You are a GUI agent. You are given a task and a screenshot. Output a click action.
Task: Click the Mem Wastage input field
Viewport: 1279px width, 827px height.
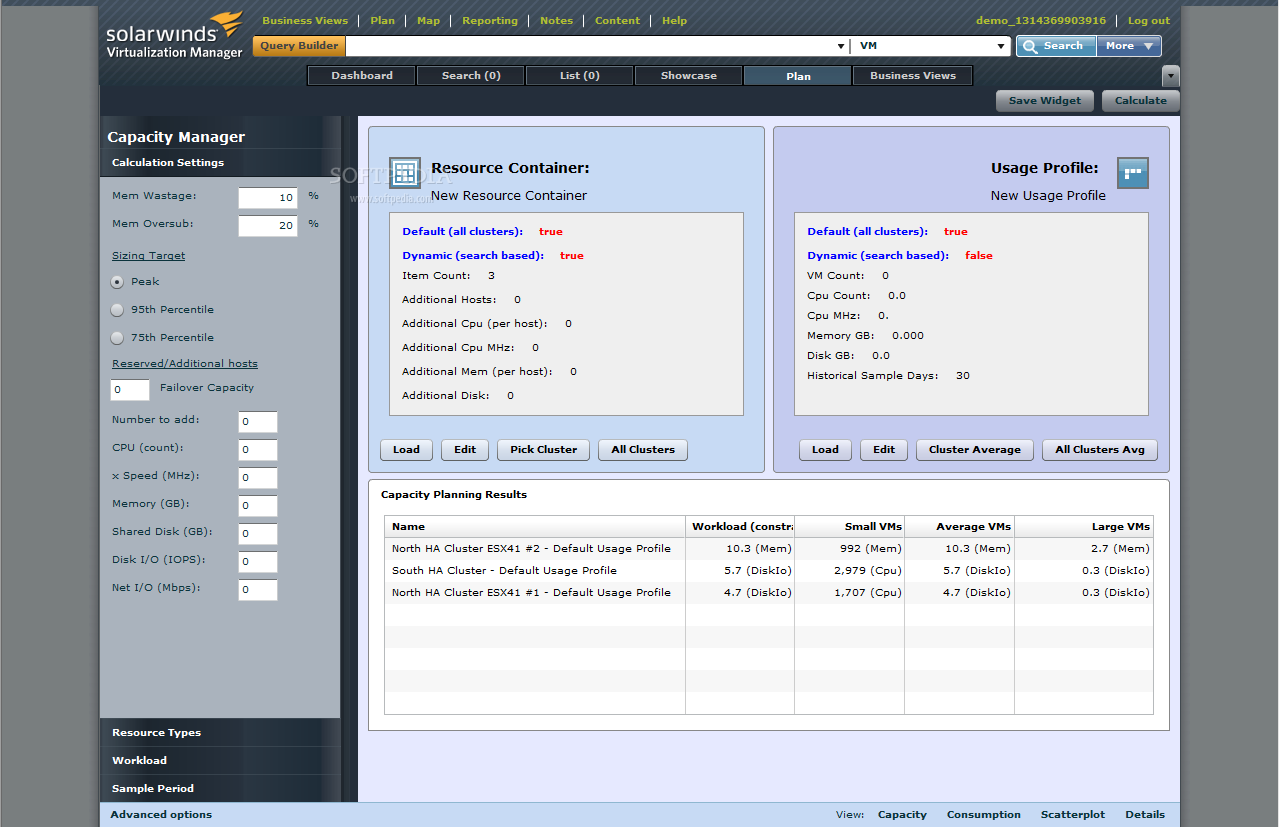267,198
